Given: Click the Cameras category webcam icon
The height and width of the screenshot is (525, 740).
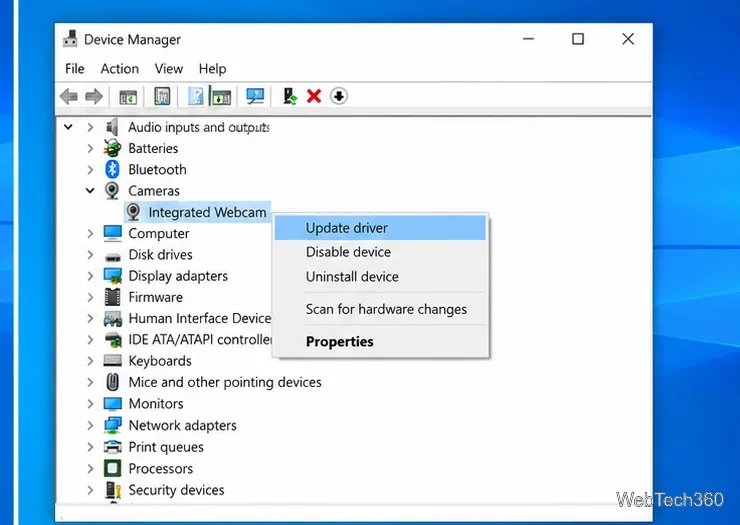Looking at the screenshot, I should tap(112, 190).
